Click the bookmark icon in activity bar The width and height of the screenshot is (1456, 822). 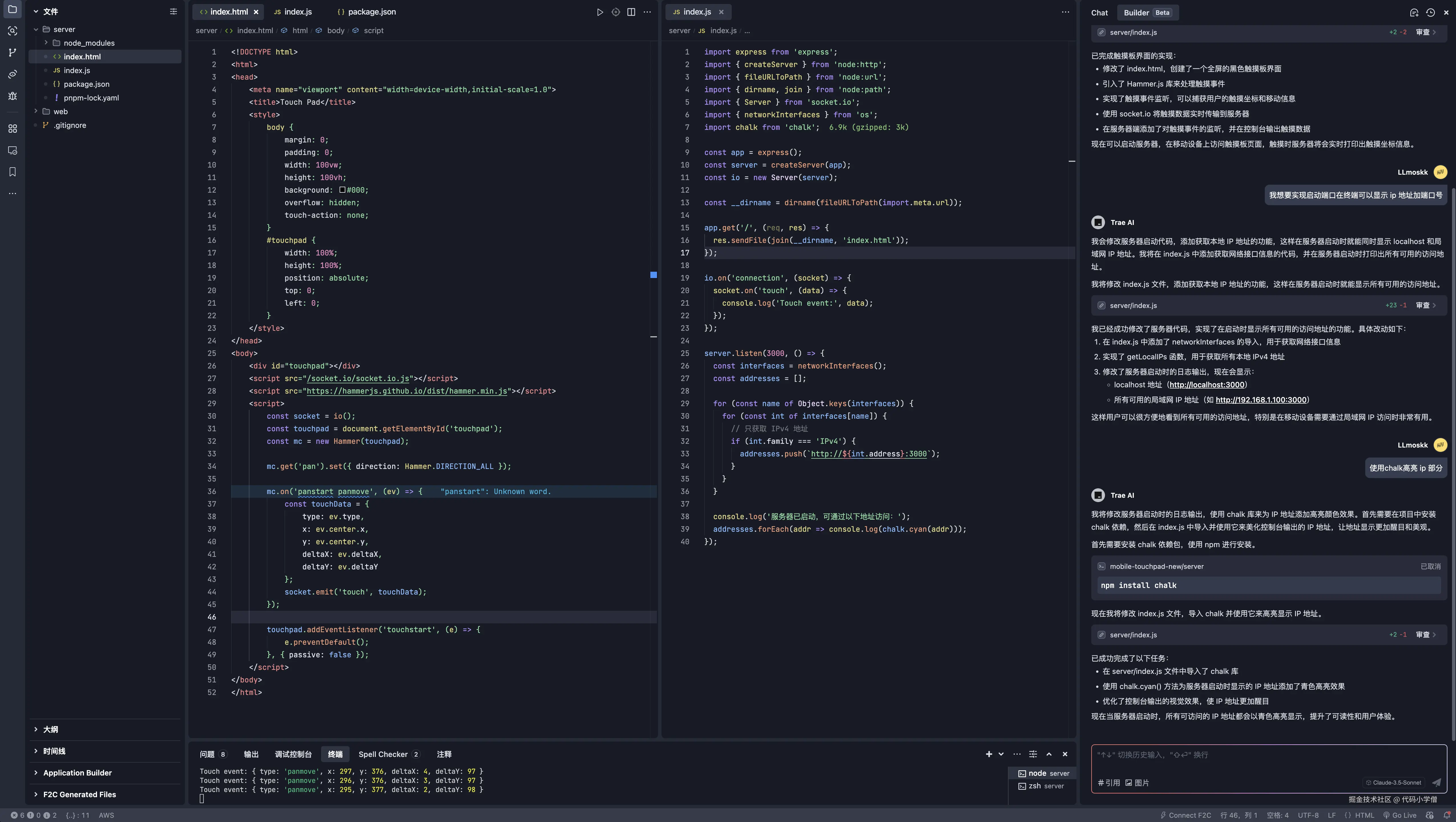point(13,172)
